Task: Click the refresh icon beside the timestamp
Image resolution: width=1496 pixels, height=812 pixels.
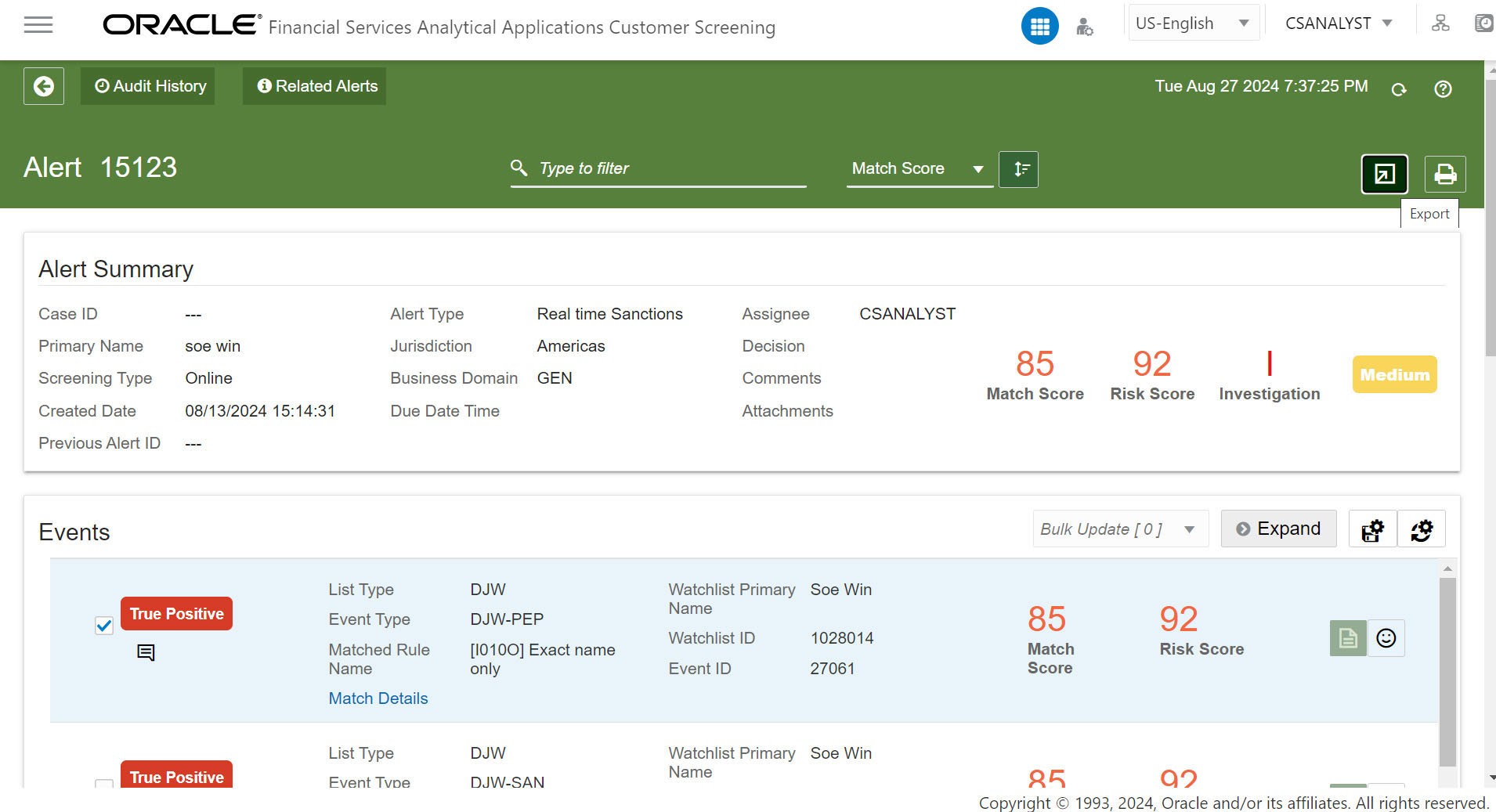Action: (1398, 89)
